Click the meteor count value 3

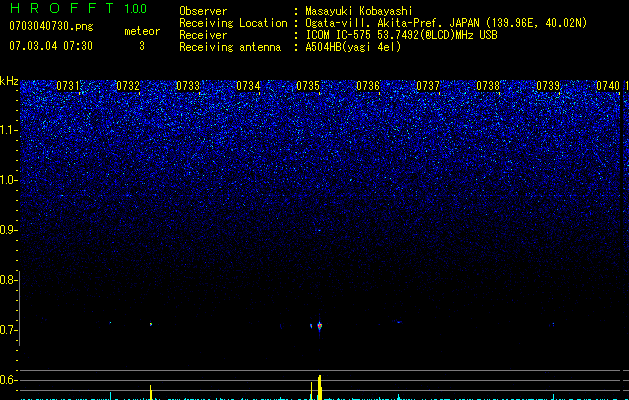pos(142,46)
